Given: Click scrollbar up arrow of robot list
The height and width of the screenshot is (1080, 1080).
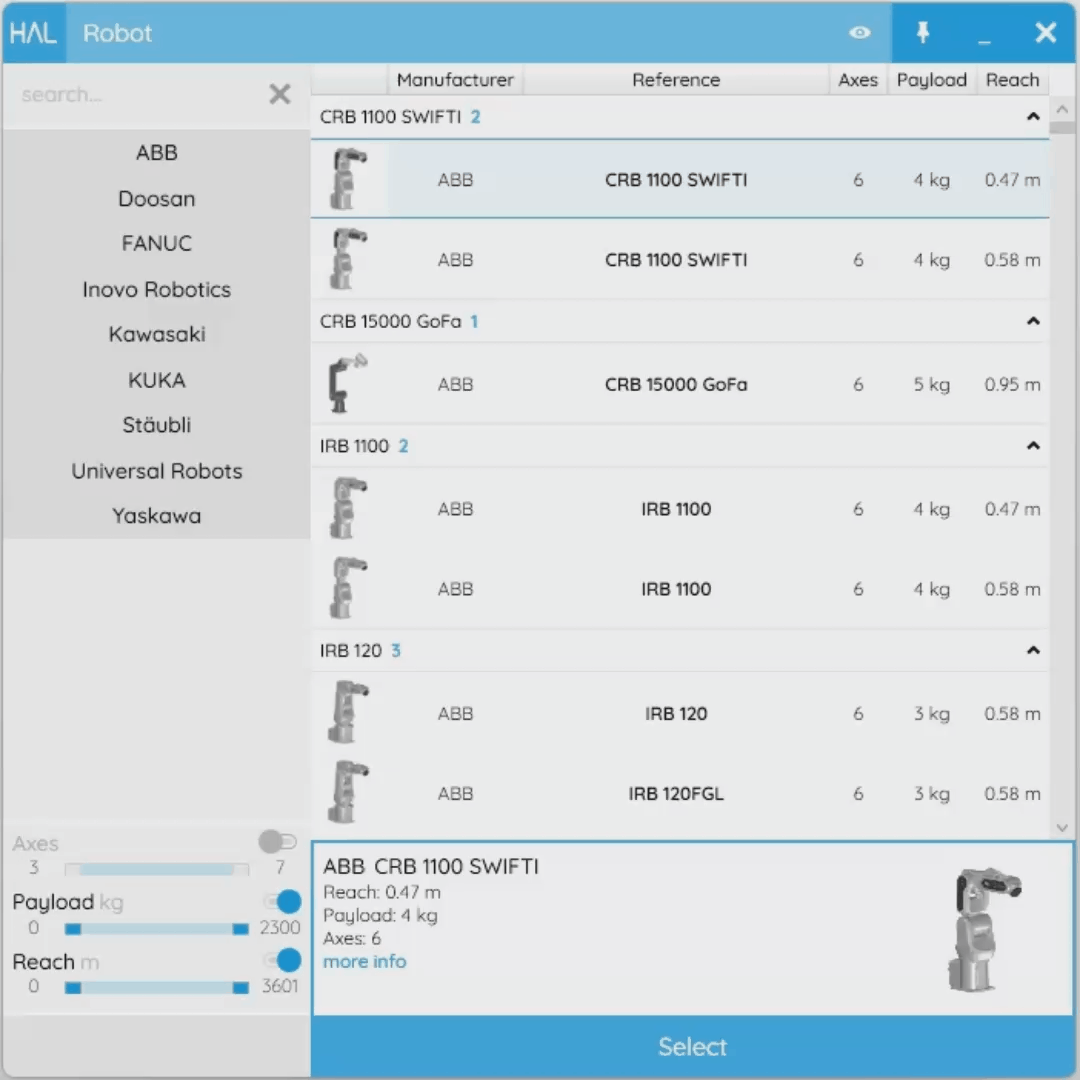Looking at the screenshot, I should point(1062,109).
